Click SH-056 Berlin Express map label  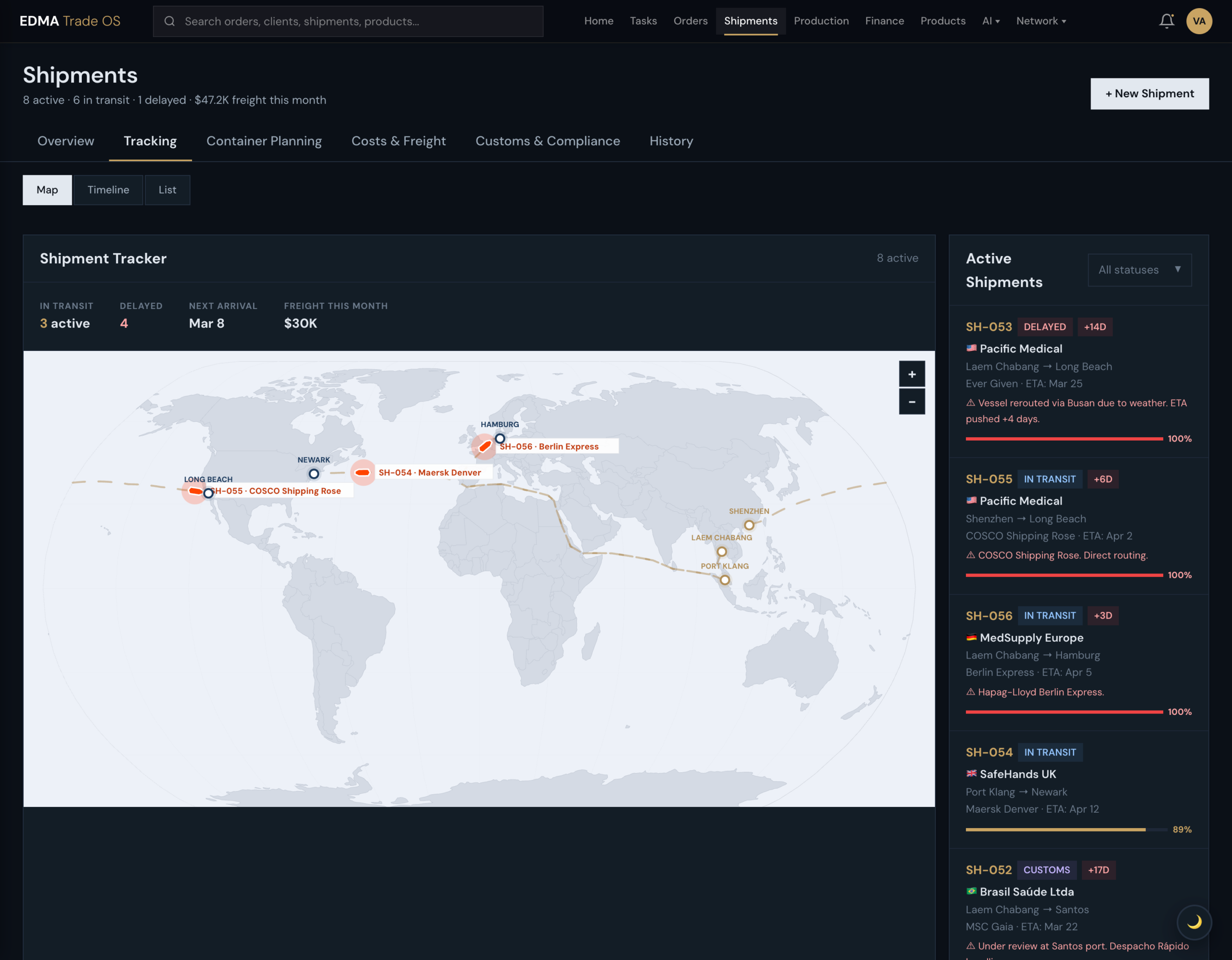click(556, 446)
